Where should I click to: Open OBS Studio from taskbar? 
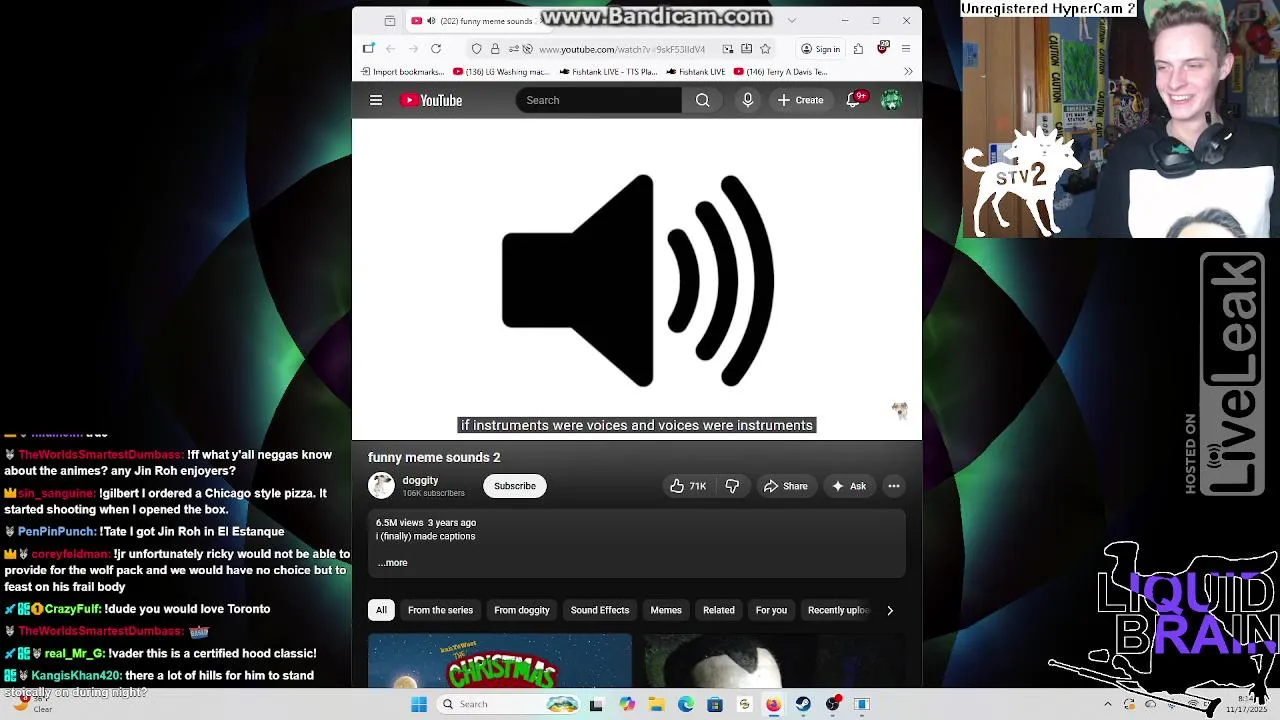click(833, 704)
